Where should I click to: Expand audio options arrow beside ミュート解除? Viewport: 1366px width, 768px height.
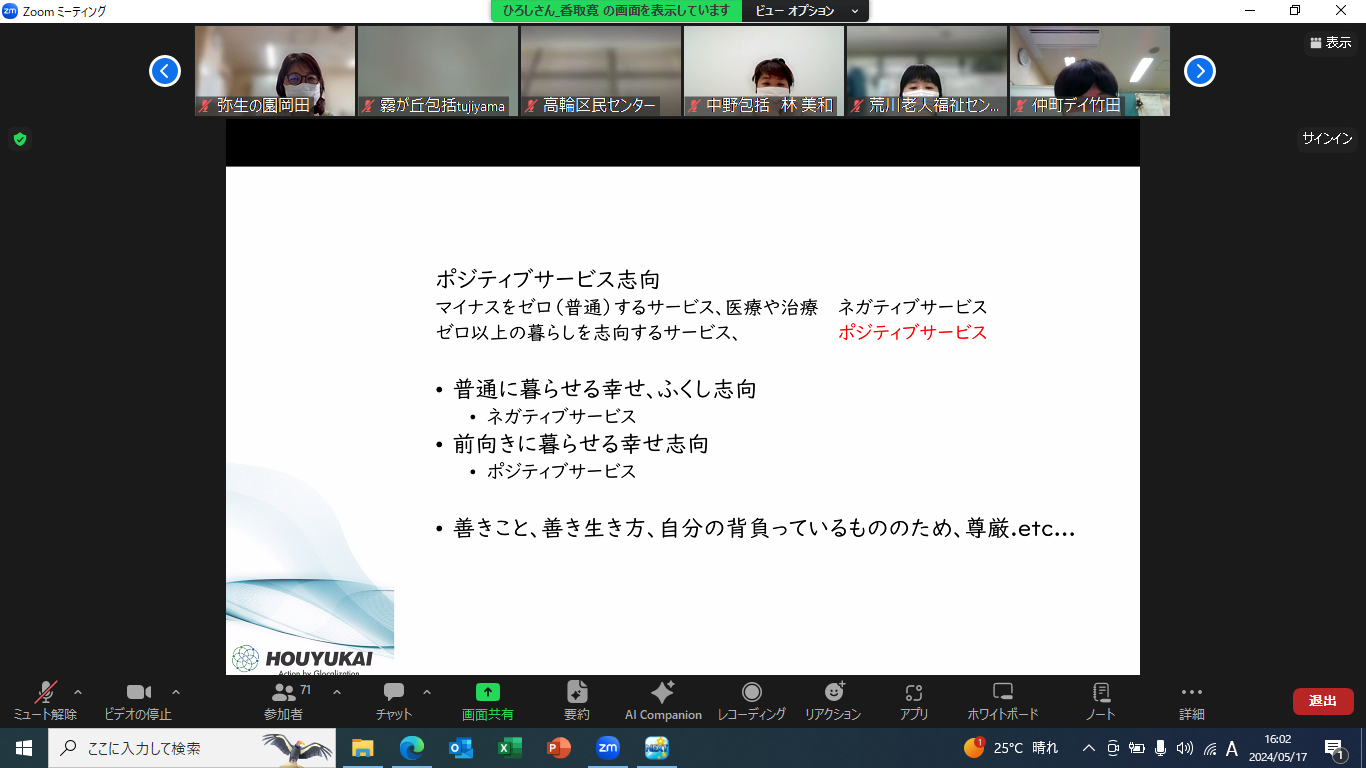[78, 692]
